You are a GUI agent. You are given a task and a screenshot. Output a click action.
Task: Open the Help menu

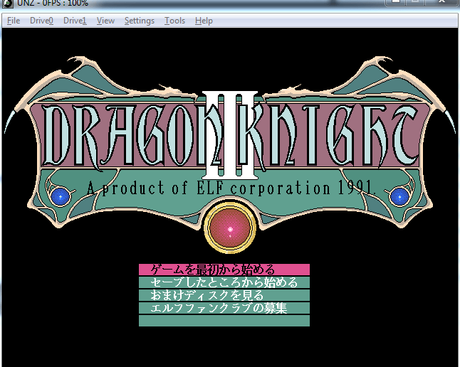204,21
